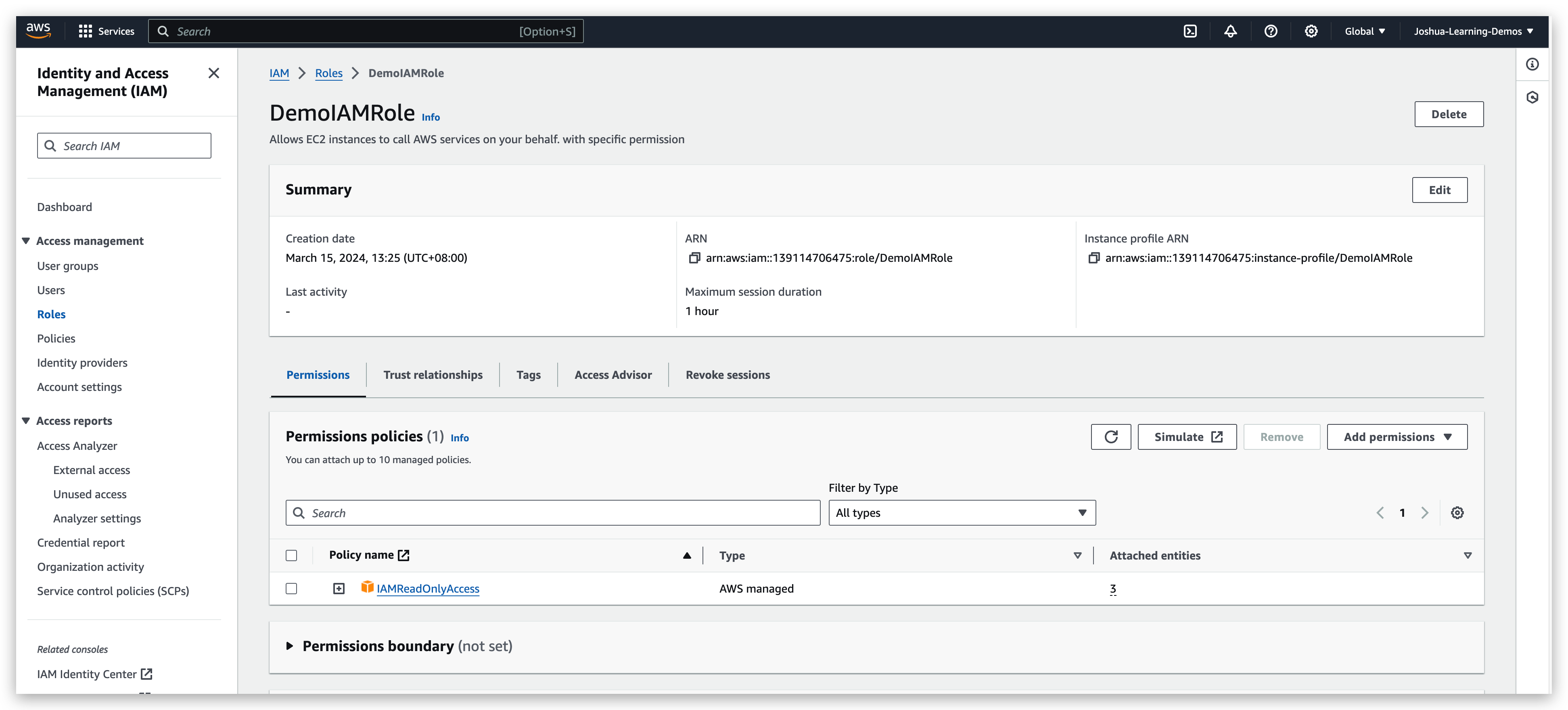Open the Add permissions dropdown
The height and width of the screenshot is (710, 1568).
coord(1397,436)
